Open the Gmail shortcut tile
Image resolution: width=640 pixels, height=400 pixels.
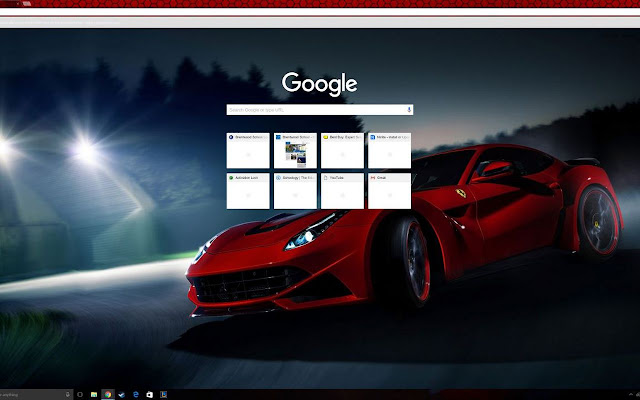389,191
